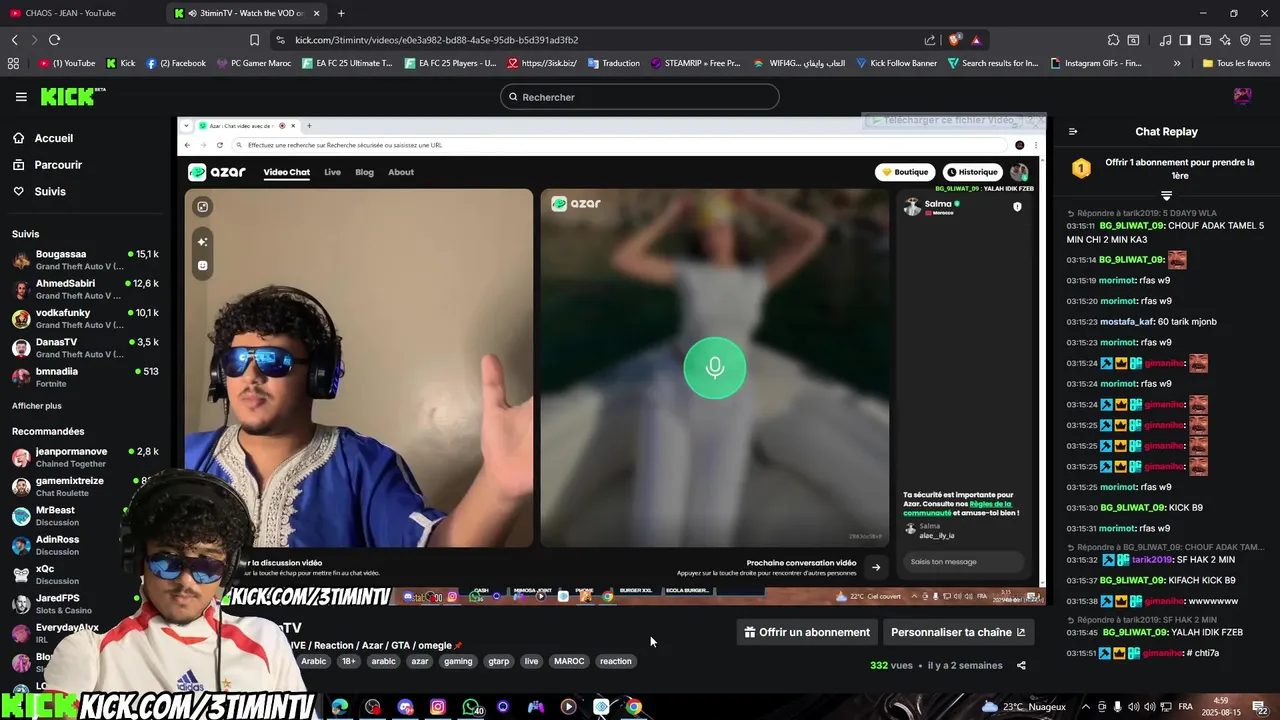Open Brave Shields lion icon
Image resolution: width=1280 pixels, height=720 pixels.
(954, 40)
